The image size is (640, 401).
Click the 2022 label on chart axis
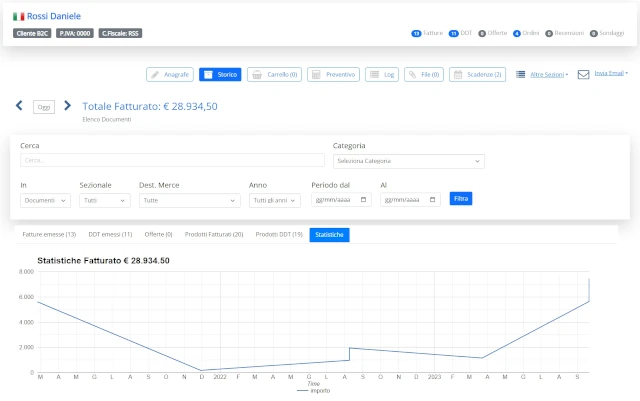tap(220, 377)
